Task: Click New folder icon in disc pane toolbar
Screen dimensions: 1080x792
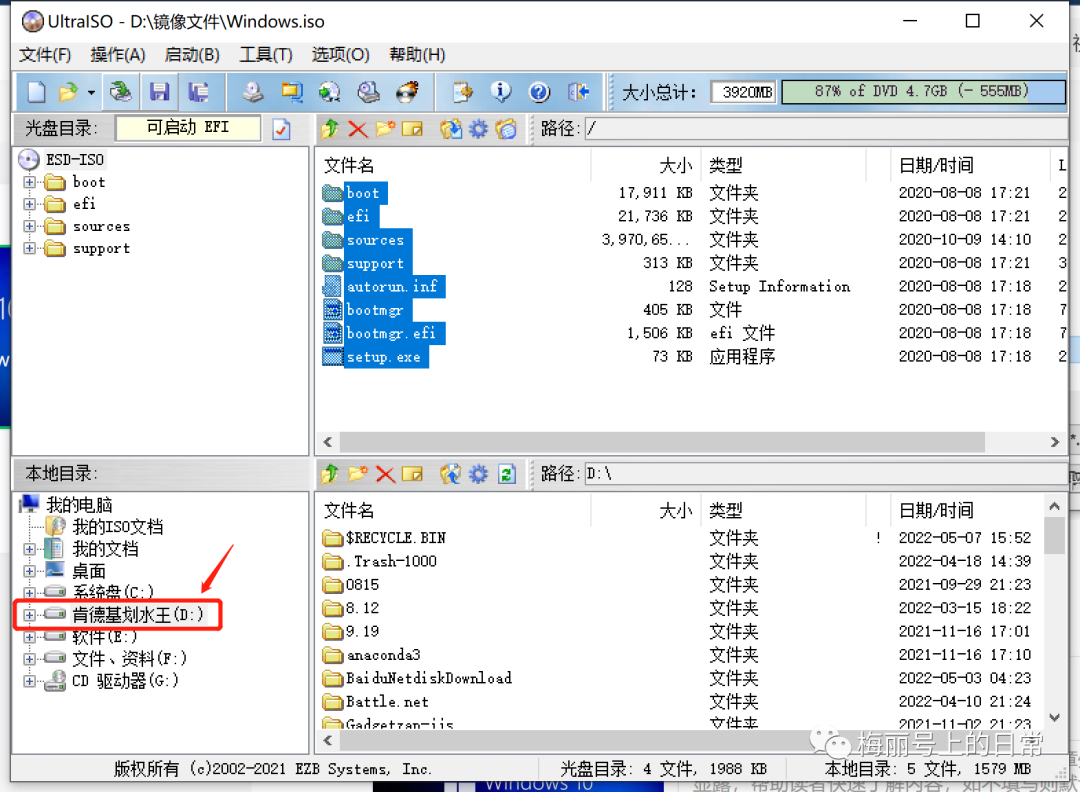Action: [385, 129]
